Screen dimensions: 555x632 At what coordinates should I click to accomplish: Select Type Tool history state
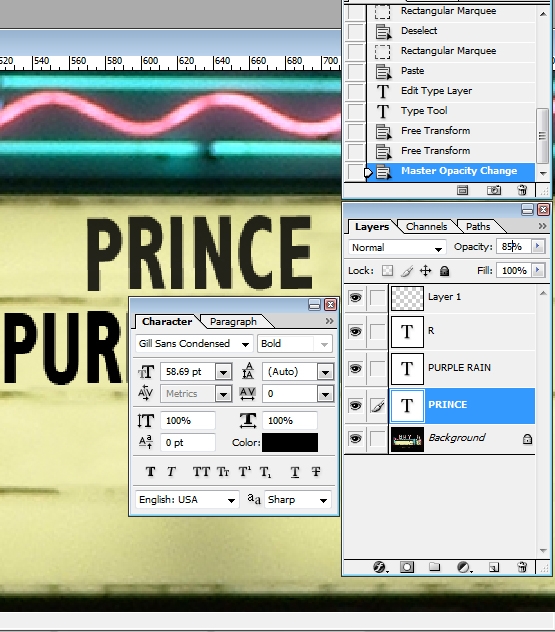tap(451, 111)
